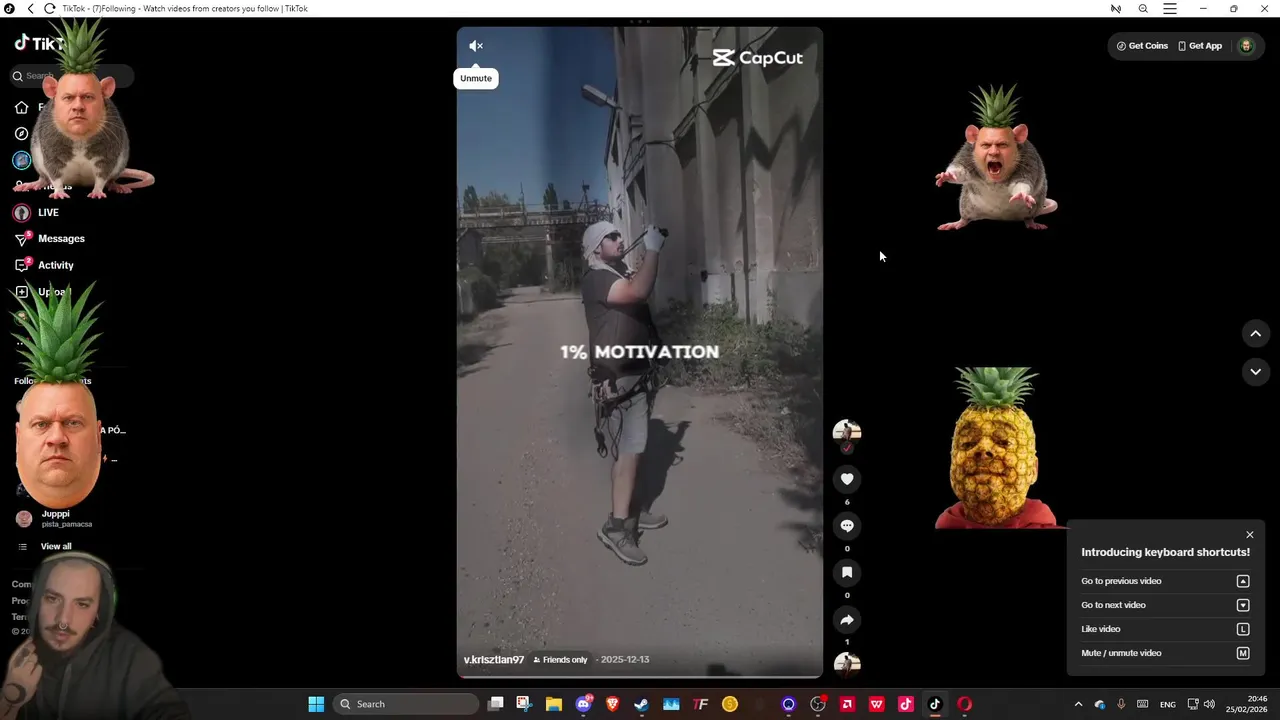Share the video with the arrow icon
This screenshot has width=1280, height=720.
tap(847, 620)
